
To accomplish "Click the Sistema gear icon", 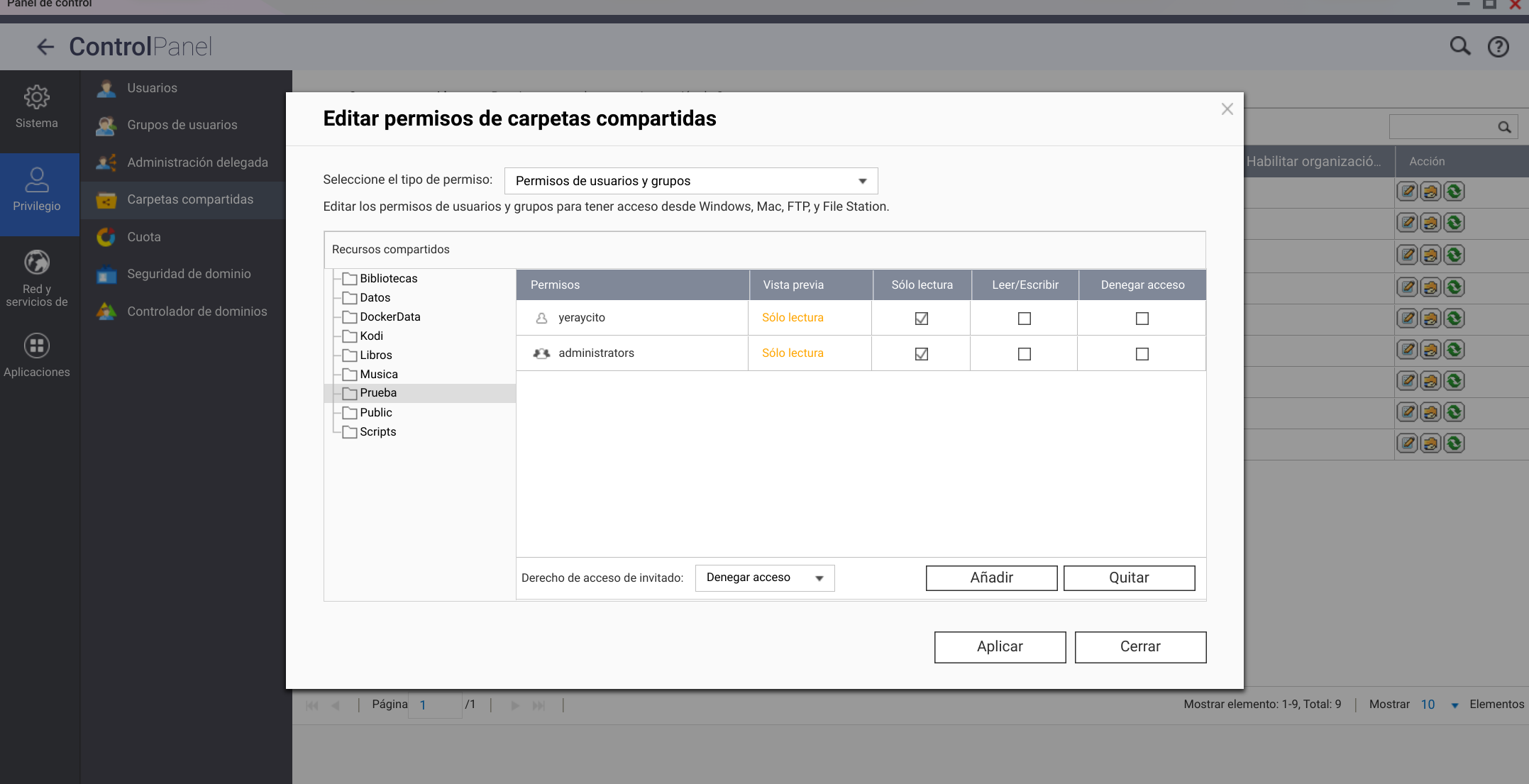I will (37, 97).
